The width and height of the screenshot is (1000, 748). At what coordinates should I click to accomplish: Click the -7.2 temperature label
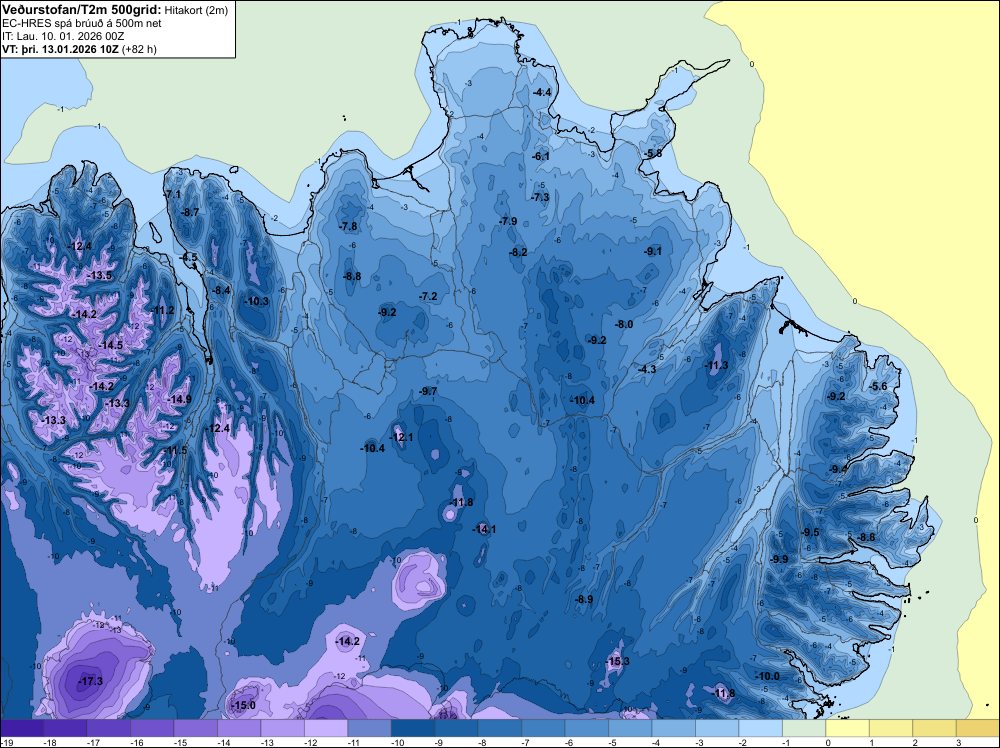[x=428, y=297]
